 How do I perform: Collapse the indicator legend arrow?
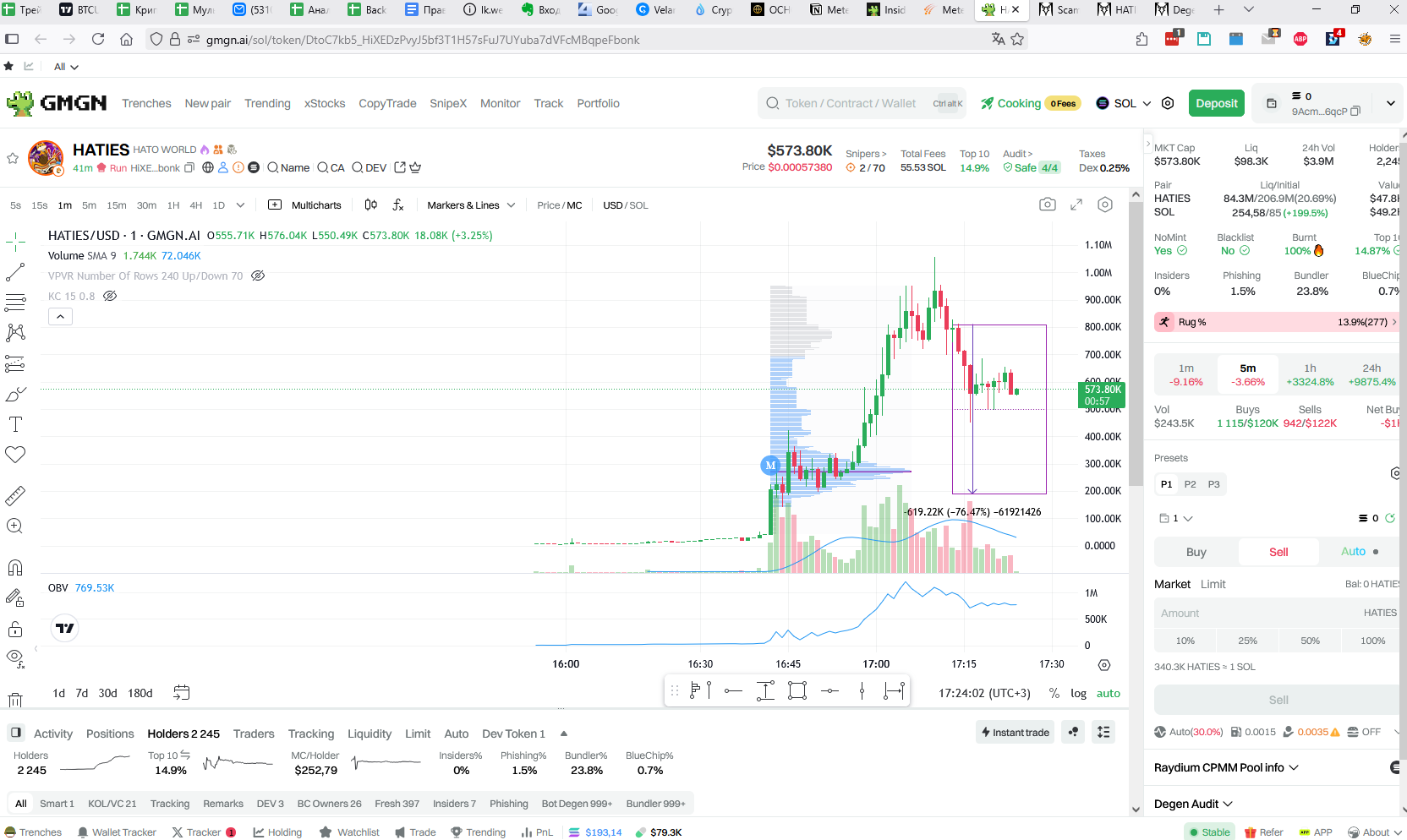pos(60,316)
